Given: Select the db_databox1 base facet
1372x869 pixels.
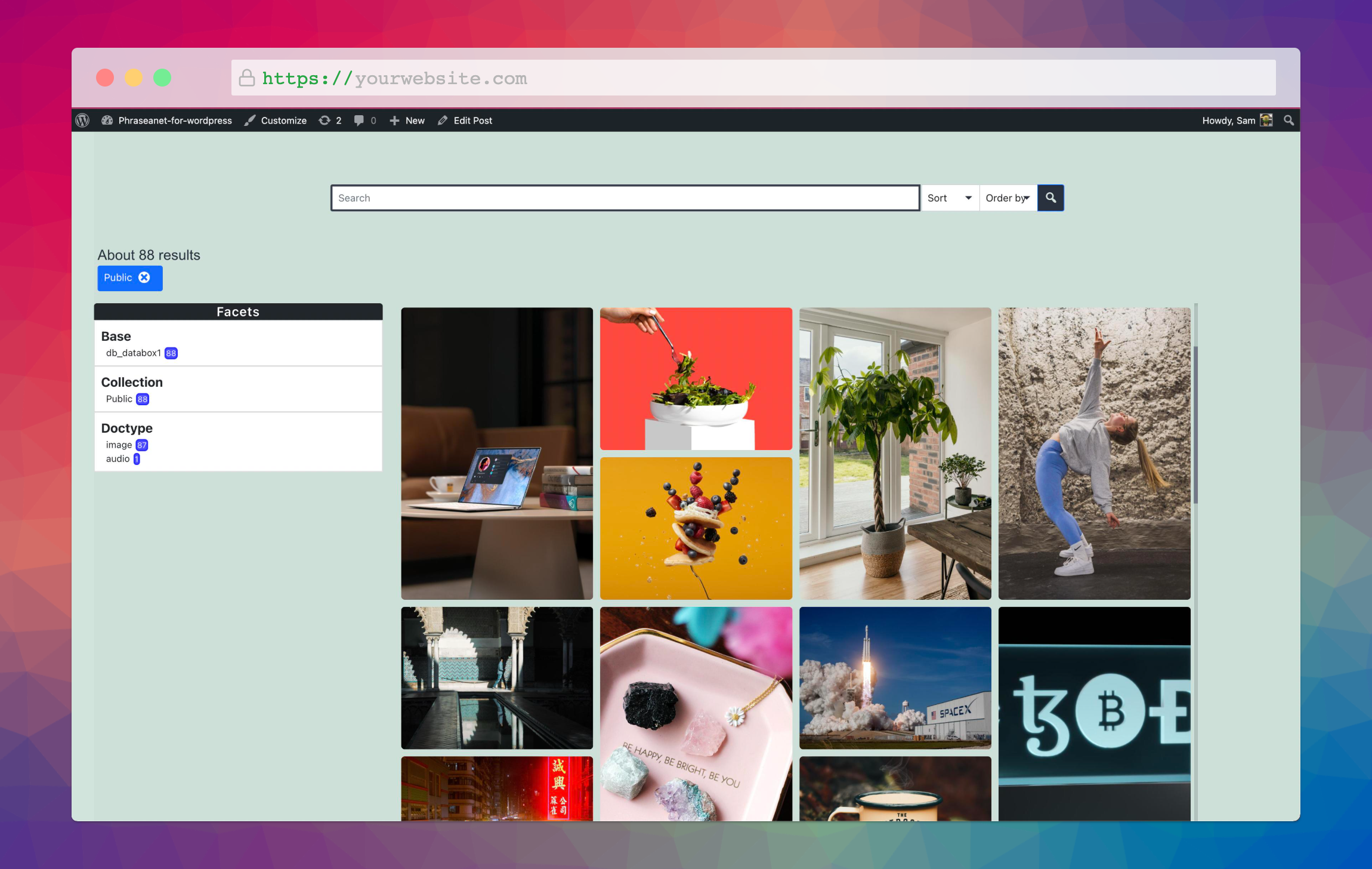Looking at the screenshot, I should tap(142, 353).
